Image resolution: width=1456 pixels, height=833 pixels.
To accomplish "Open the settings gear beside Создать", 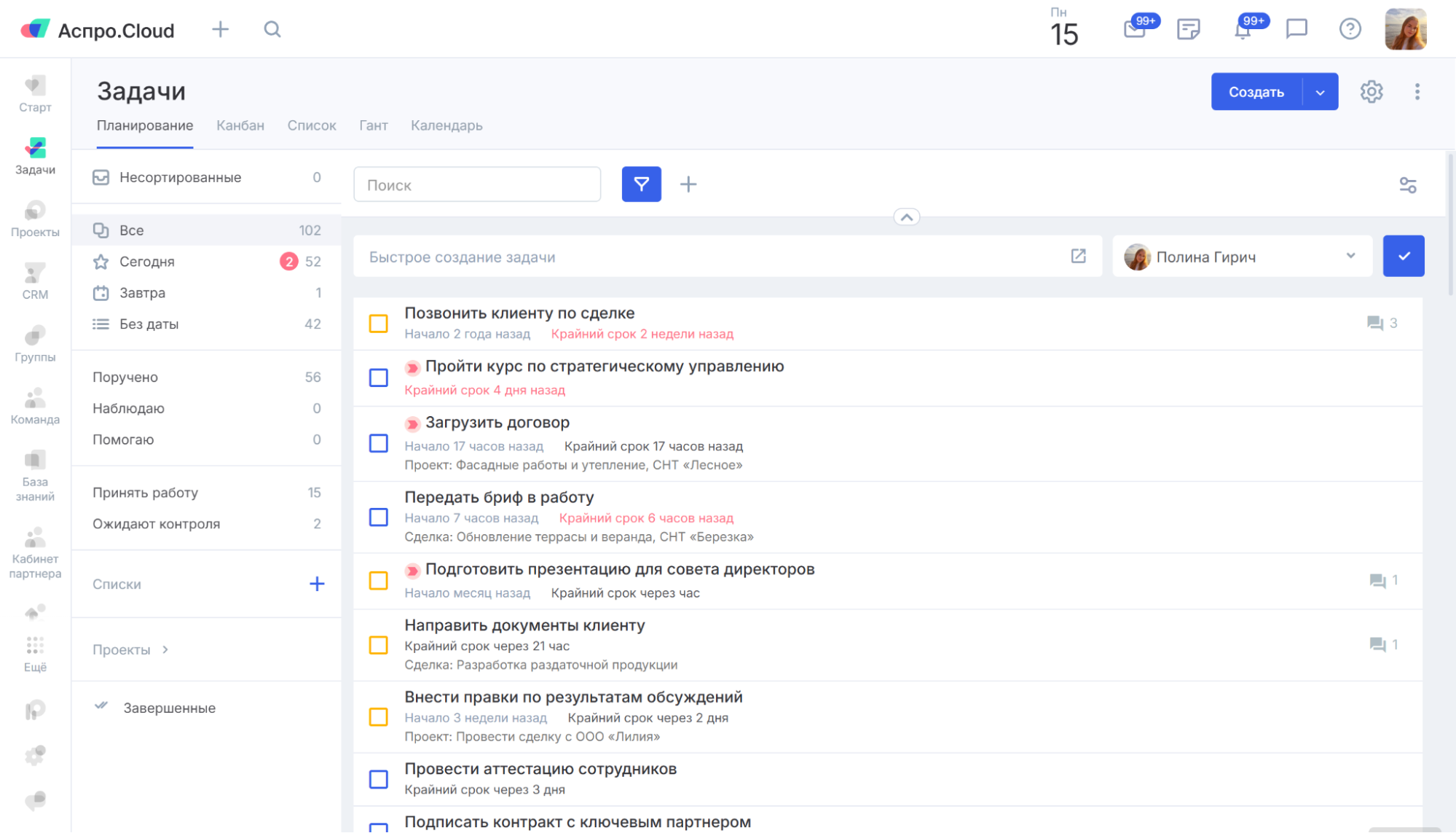I will [1372, 92].
